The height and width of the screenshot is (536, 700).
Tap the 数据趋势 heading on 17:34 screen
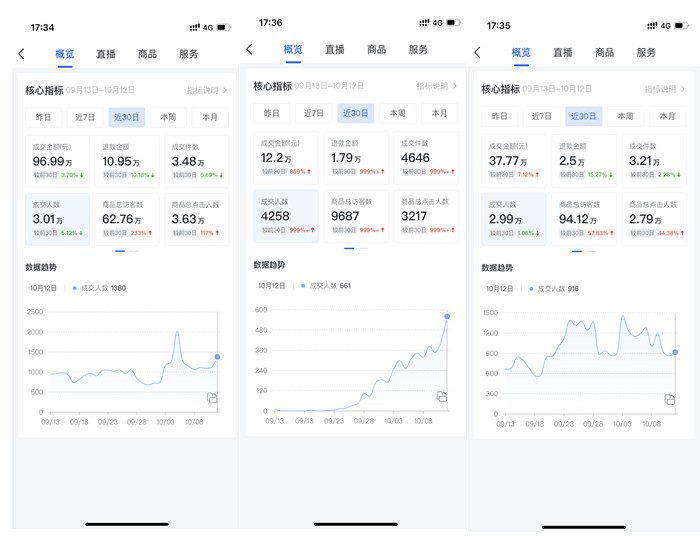pyautogui.click(x=41, y=267)
